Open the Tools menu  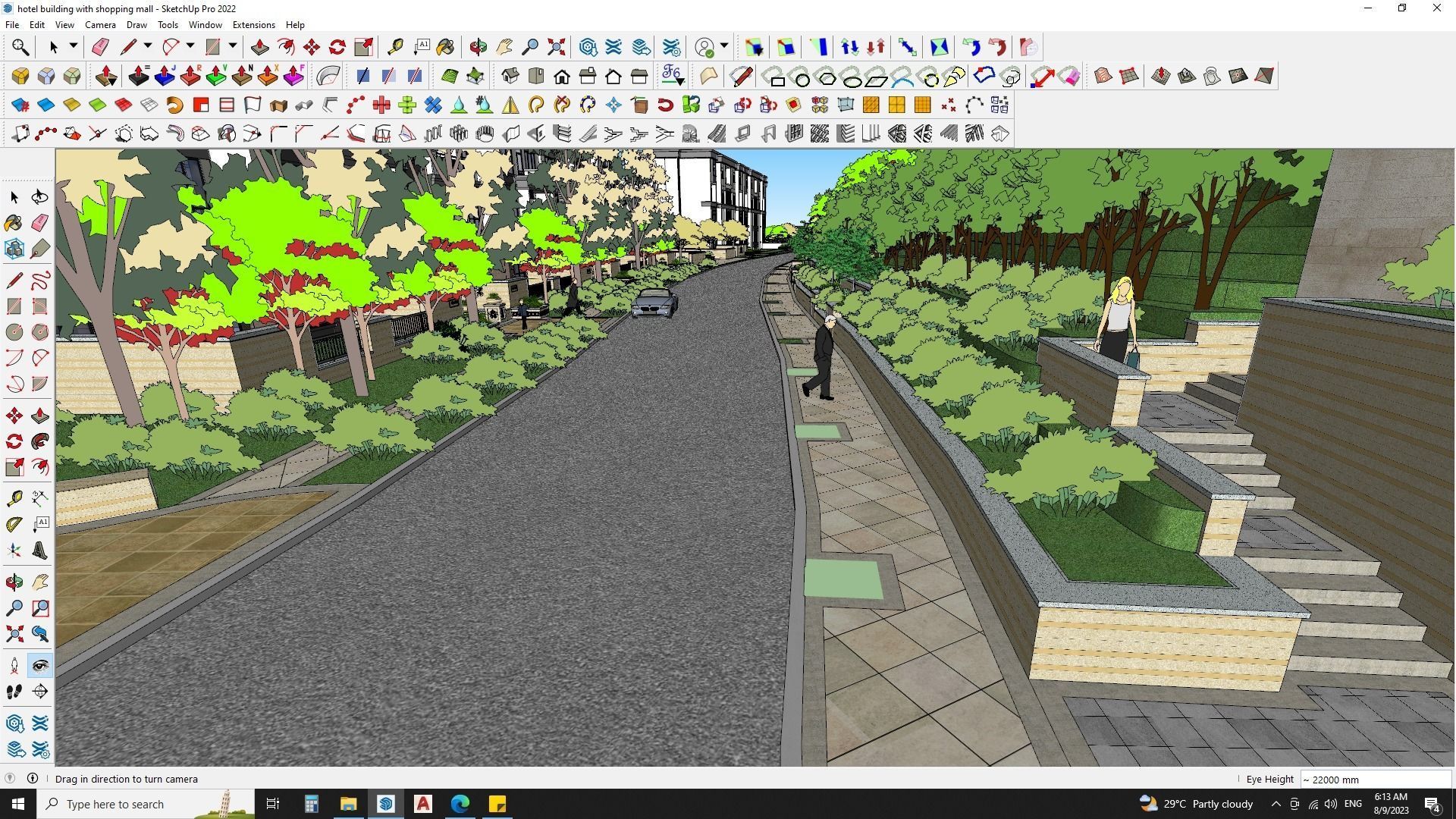(168, 25)
